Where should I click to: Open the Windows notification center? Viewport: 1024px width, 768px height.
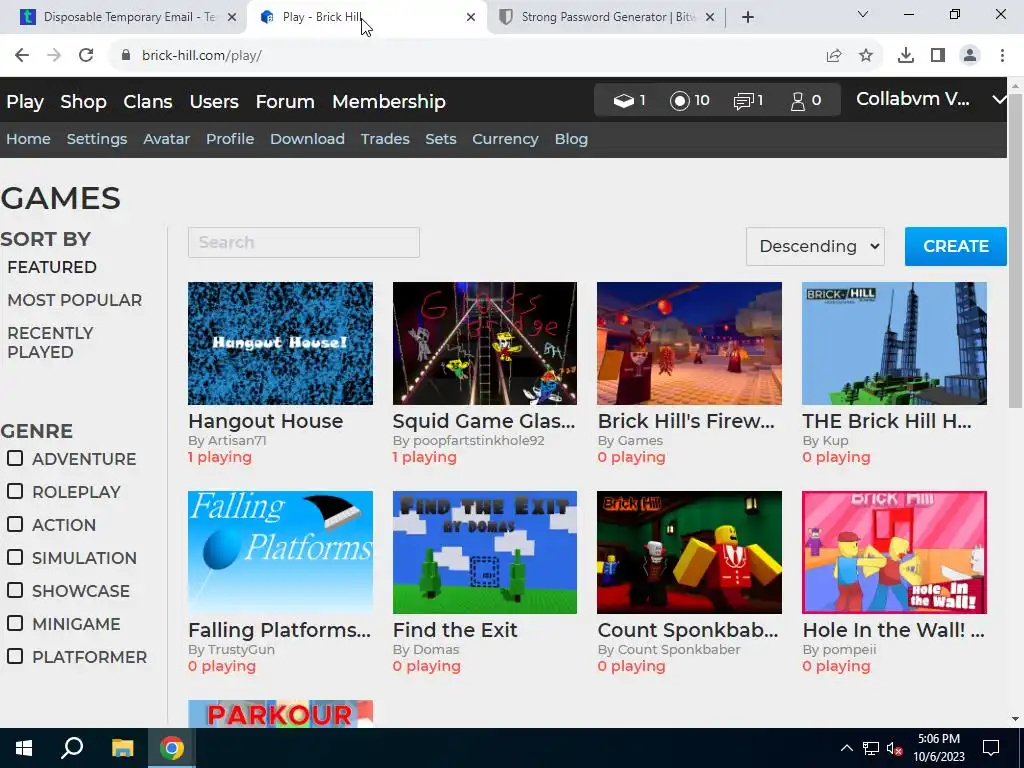(991, 748)
